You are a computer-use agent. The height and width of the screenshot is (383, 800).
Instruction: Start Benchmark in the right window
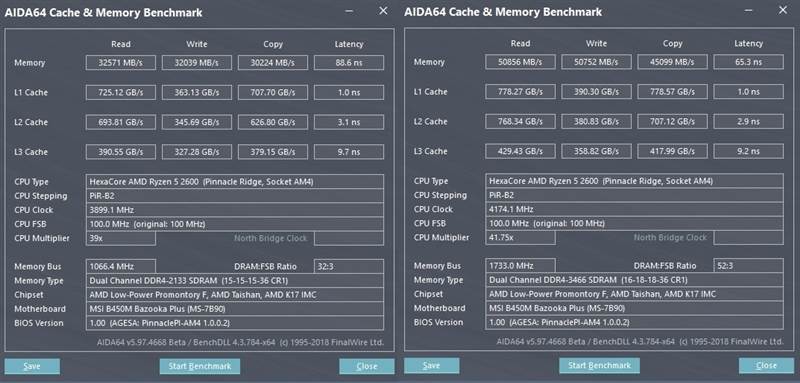(x=599, y=366)
